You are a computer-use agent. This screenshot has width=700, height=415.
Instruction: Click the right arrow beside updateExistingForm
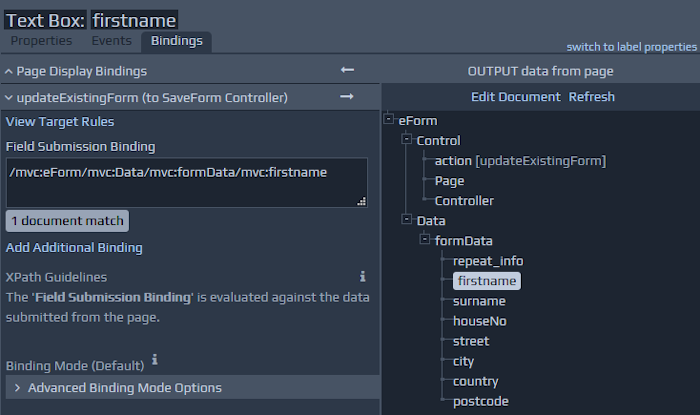click(347, 96)
